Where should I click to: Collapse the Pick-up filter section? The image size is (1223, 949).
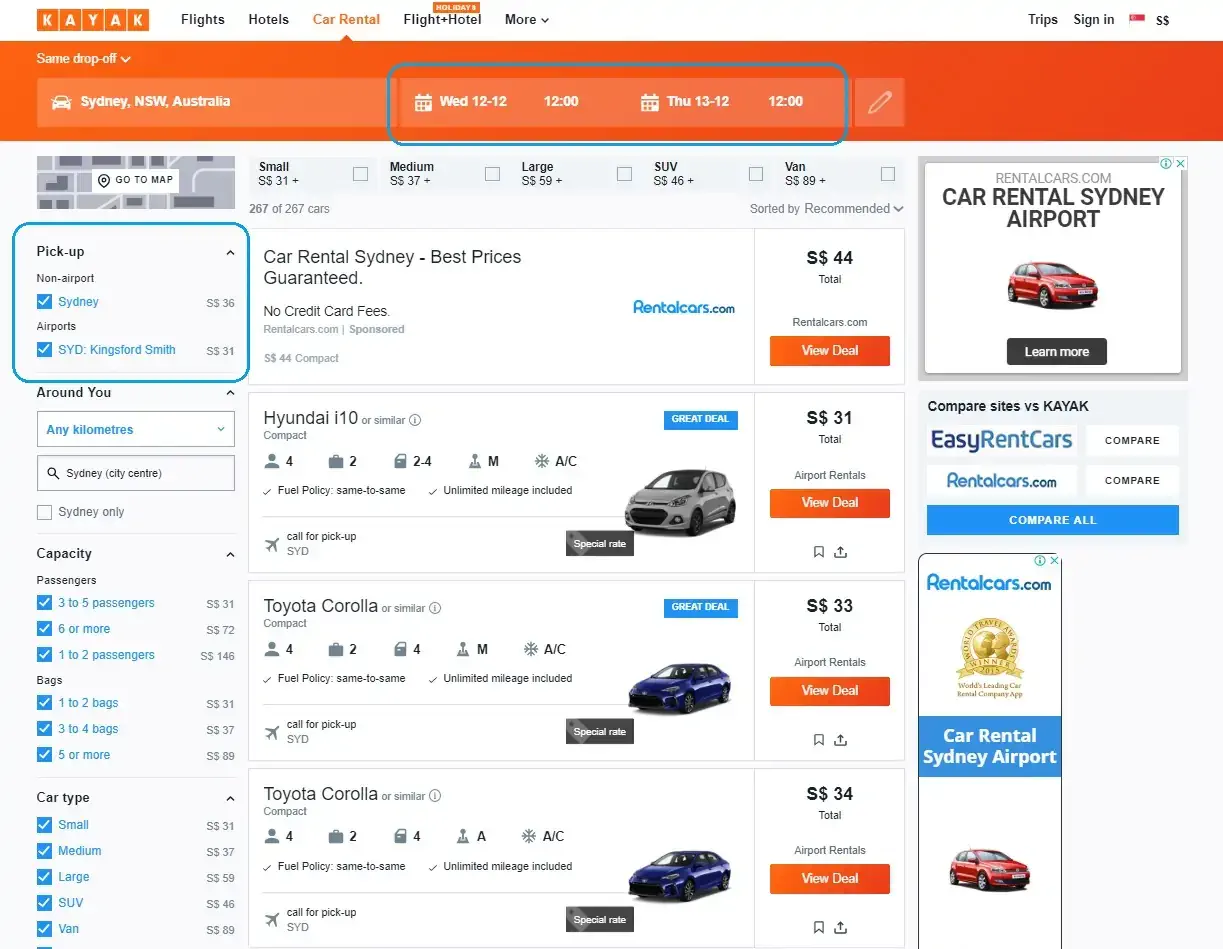(x=230, y=253)
